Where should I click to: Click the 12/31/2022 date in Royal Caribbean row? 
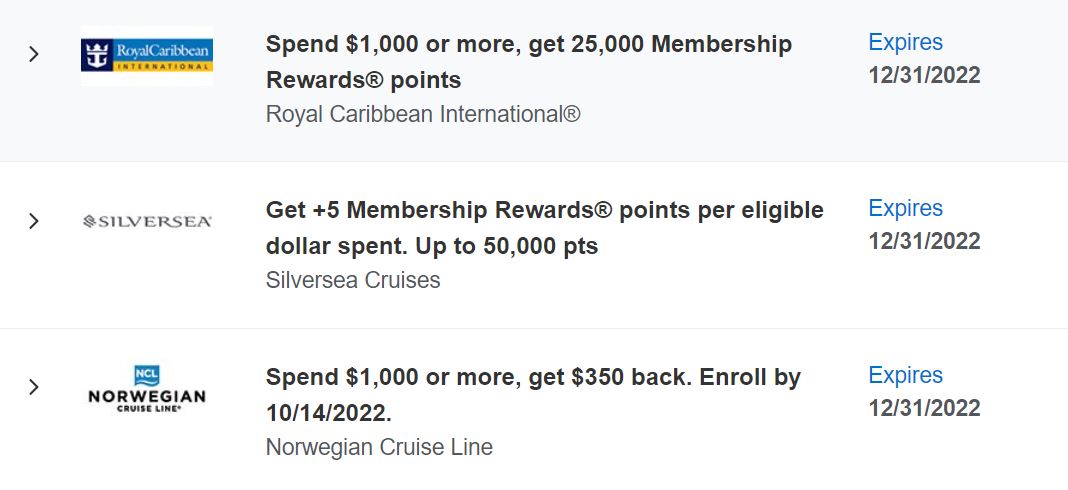924,75
